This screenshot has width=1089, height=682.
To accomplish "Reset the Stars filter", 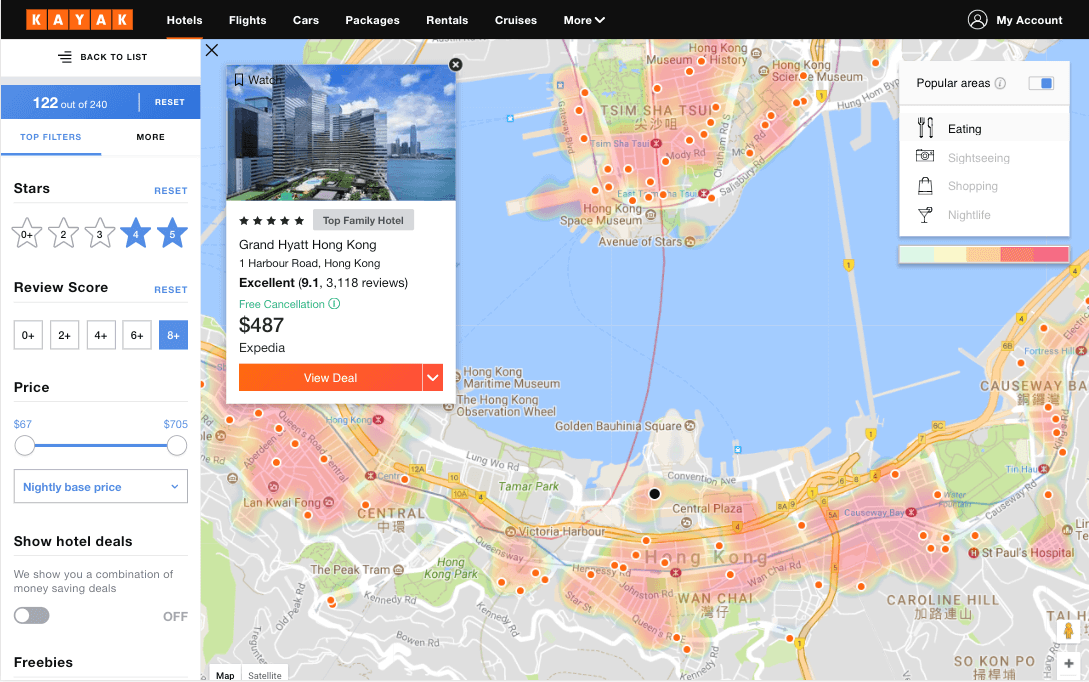I will 171,190.
